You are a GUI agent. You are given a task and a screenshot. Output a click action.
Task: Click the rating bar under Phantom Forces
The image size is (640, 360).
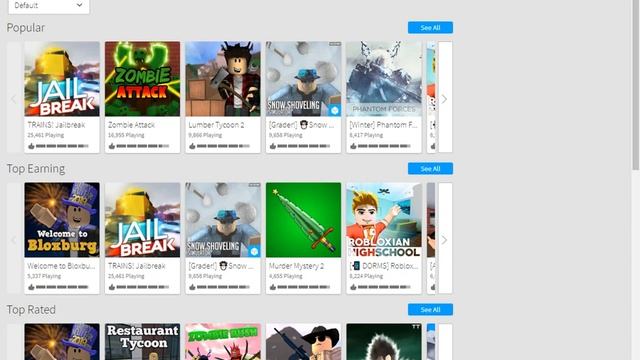384,146
